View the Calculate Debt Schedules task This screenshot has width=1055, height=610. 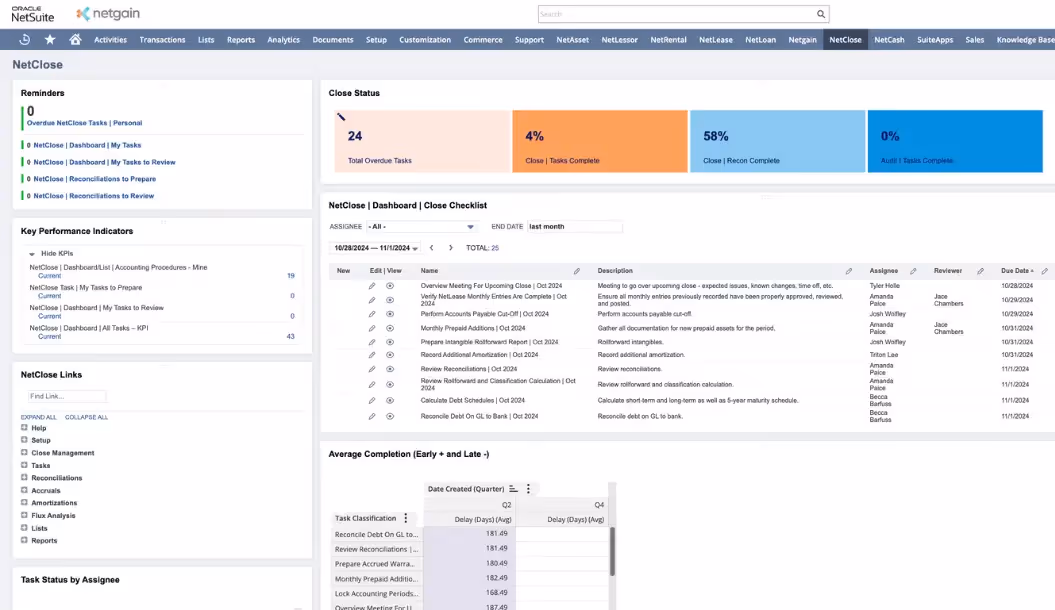[x=390, y=400]
